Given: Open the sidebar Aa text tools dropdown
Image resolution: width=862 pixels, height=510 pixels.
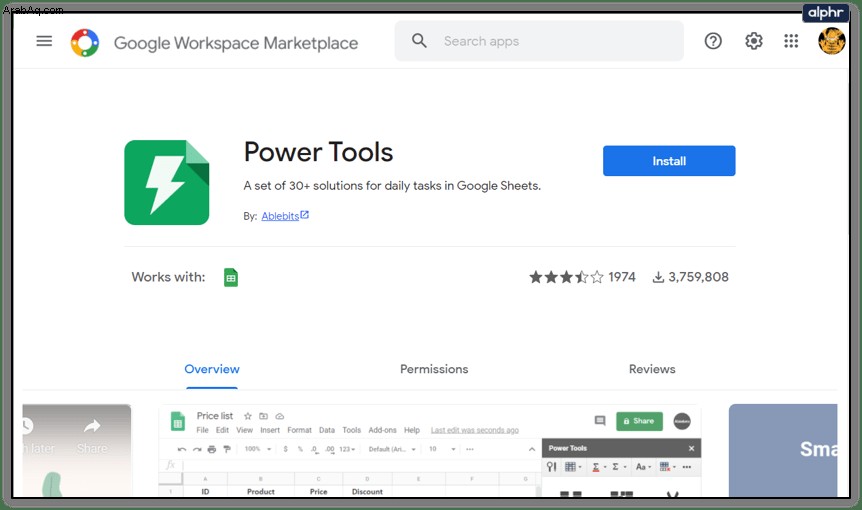Looking at the screenshot, I should [643, 467].
